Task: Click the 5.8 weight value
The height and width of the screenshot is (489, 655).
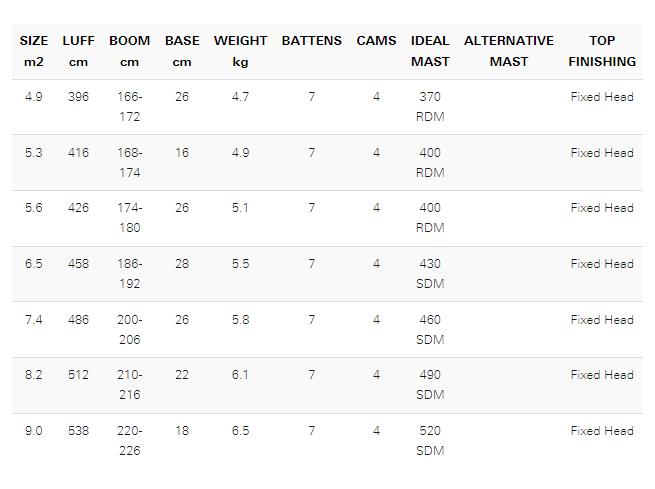Action: [x=241, y=320]
